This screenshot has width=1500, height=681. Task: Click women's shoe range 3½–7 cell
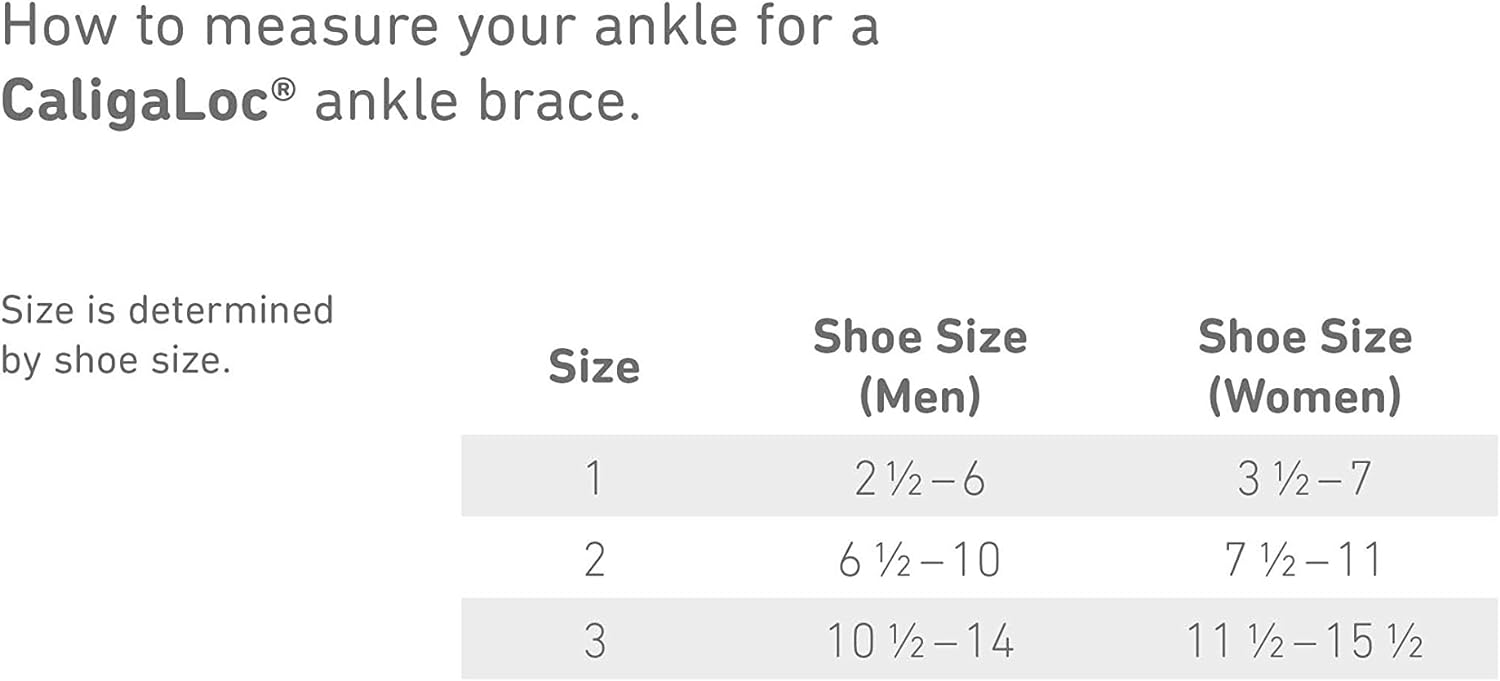tap(1304, 479)
